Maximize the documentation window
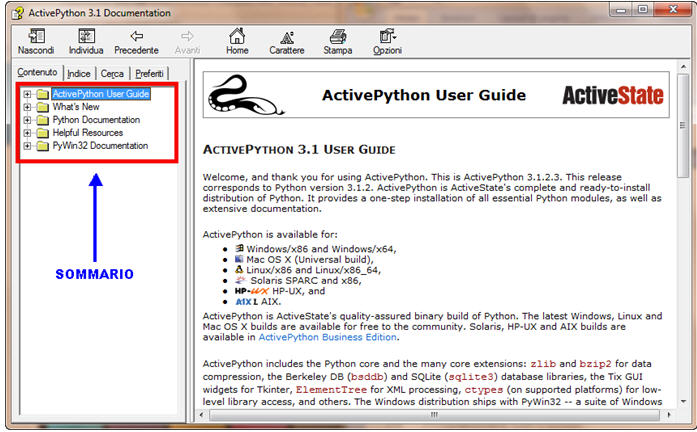Screen dimensions: 697x432 pos(643,10)
